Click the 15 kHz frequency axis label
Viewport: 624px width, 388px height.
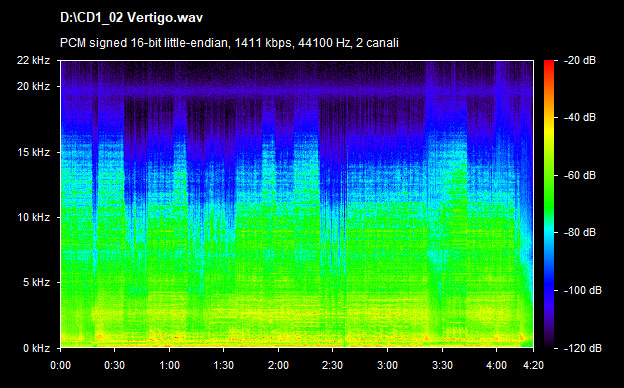[33, 152]
